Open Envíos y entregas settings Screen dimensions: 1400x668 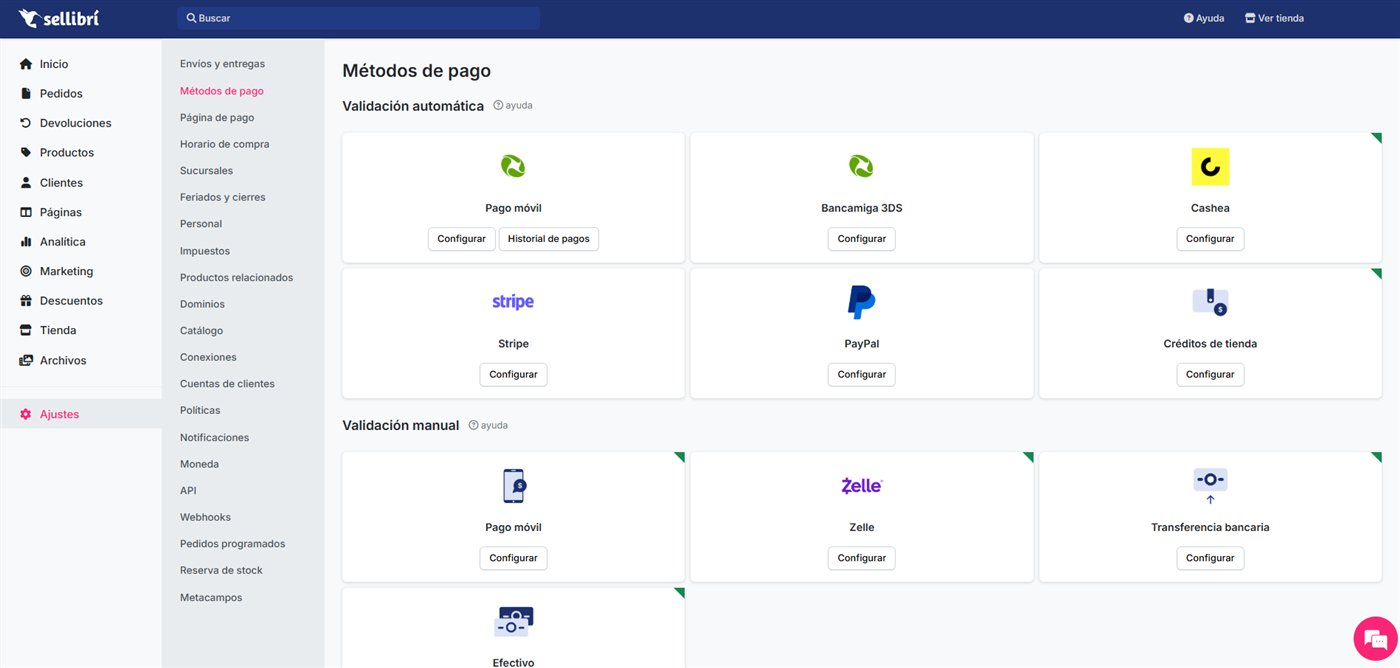tap(222, 64)
